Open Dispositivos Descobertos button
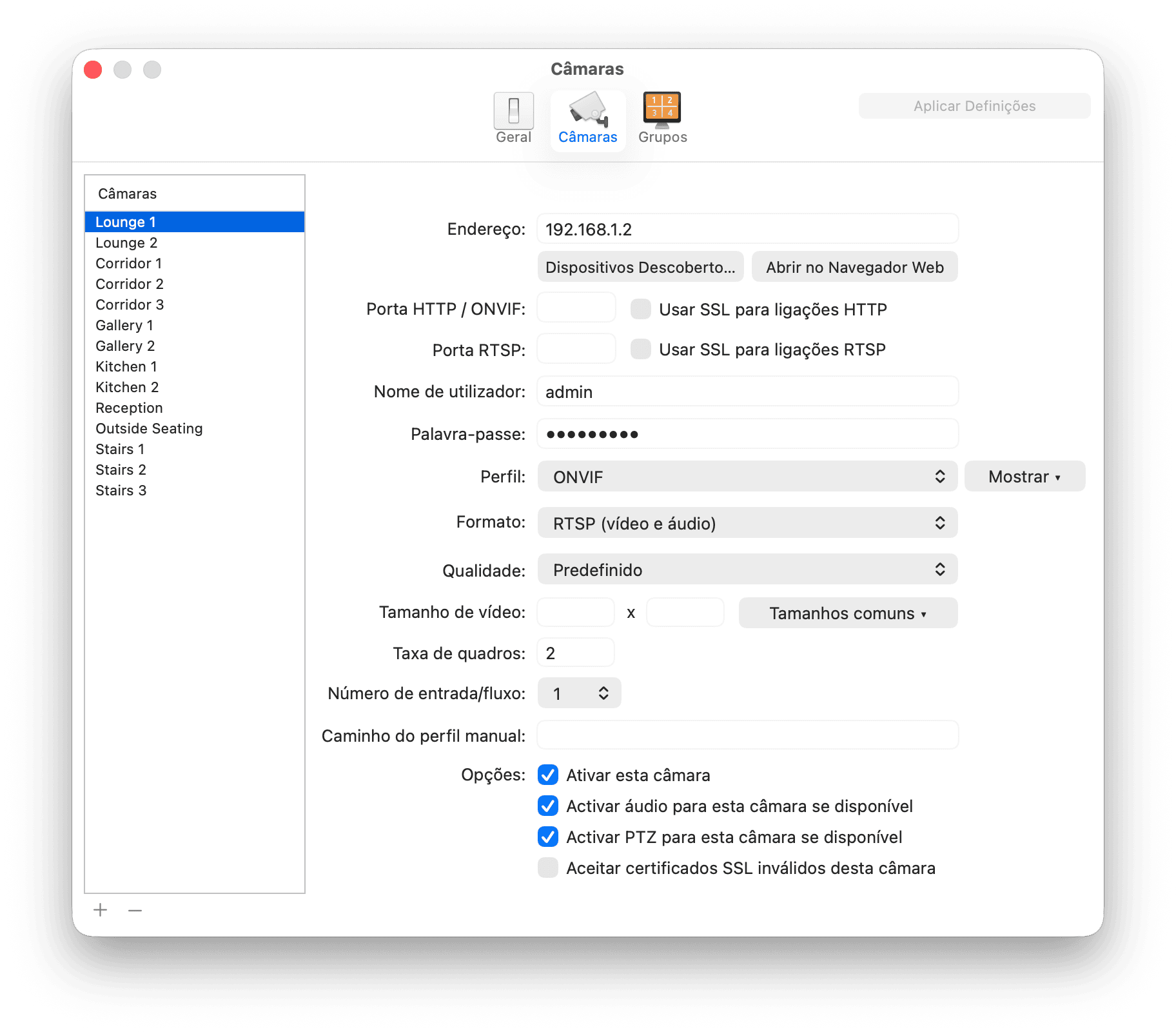This screenshot has width=1176, height=1032. pos(640,267)
